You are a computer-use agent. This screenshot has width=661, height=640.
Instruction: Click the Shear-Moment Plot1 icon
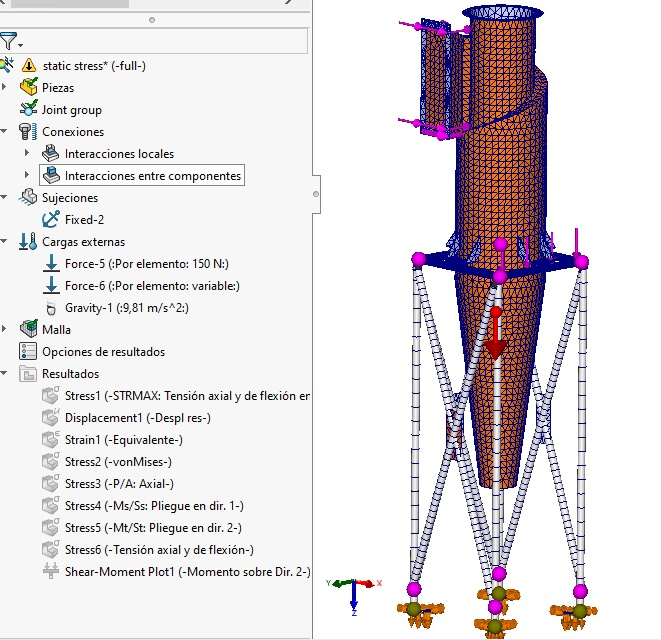point(51,571)
